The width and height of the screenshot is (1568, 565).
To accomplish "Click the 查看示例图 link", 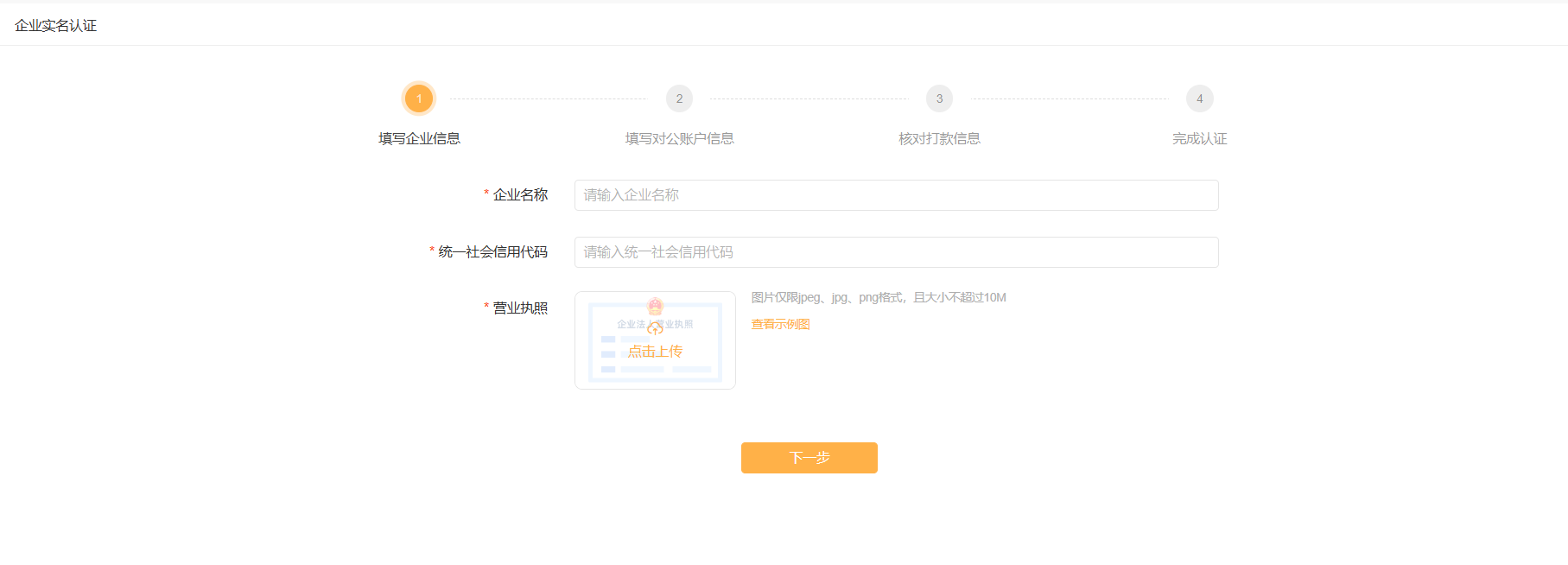I will tap(780, 325).
